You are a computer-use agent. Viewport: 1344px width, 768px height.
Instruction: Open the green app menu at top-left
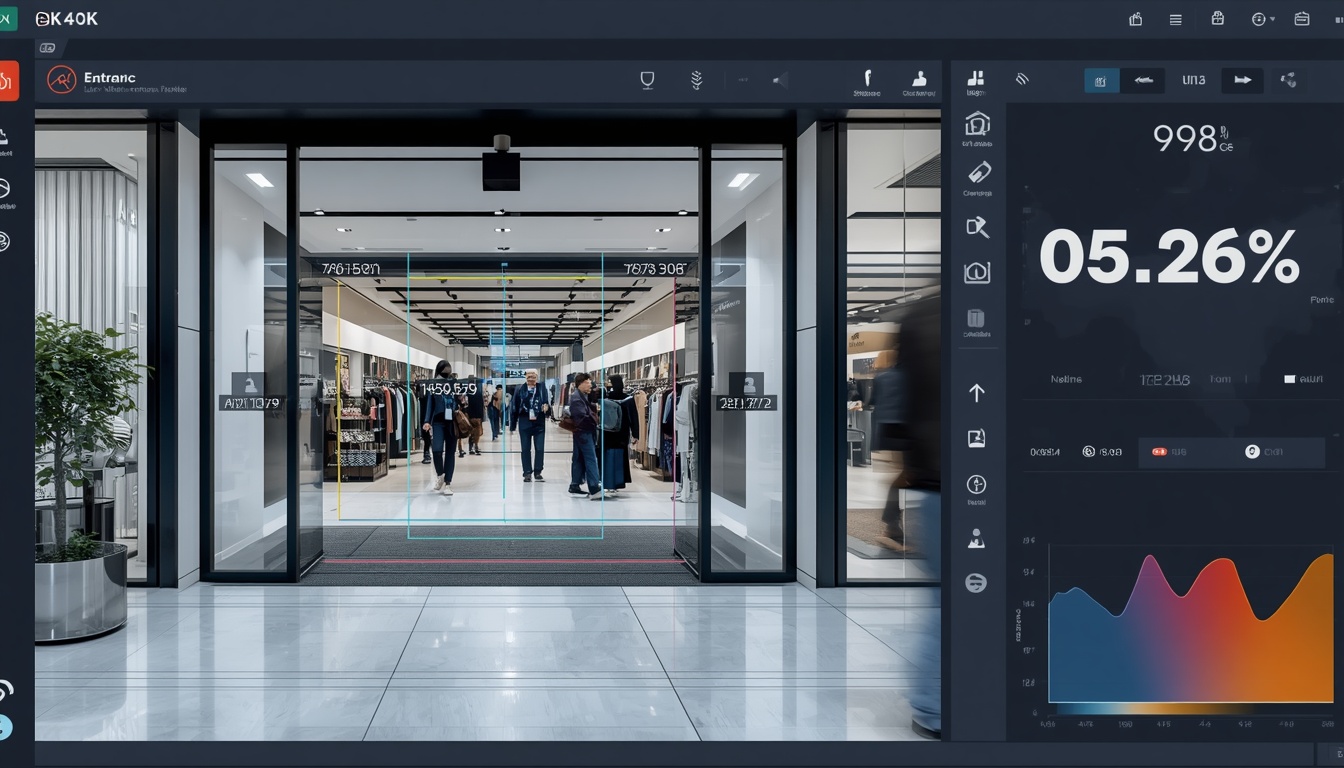tap(9, 18)
